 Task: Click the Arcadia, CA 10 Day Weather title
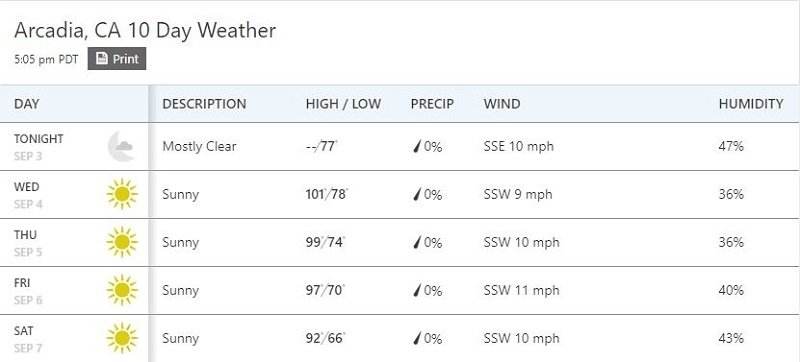click(145, 31)
